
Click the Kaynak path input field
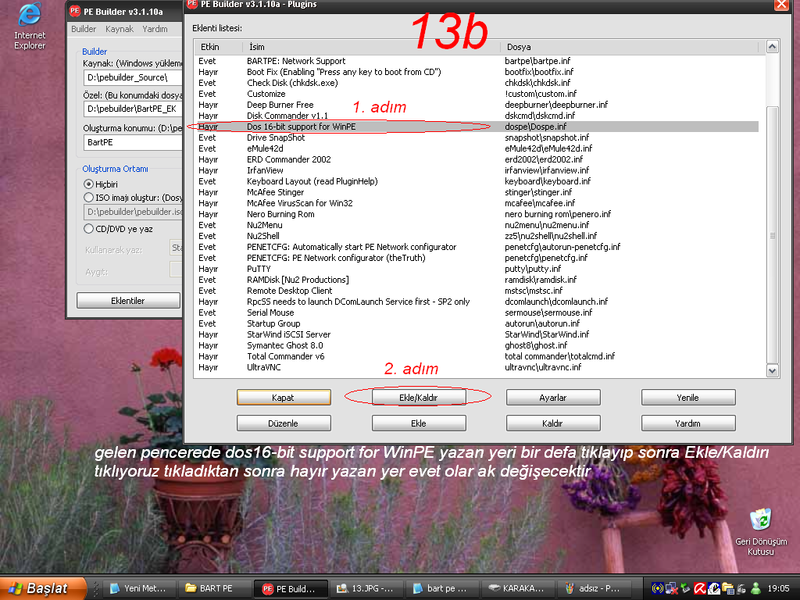click(133, 78)
